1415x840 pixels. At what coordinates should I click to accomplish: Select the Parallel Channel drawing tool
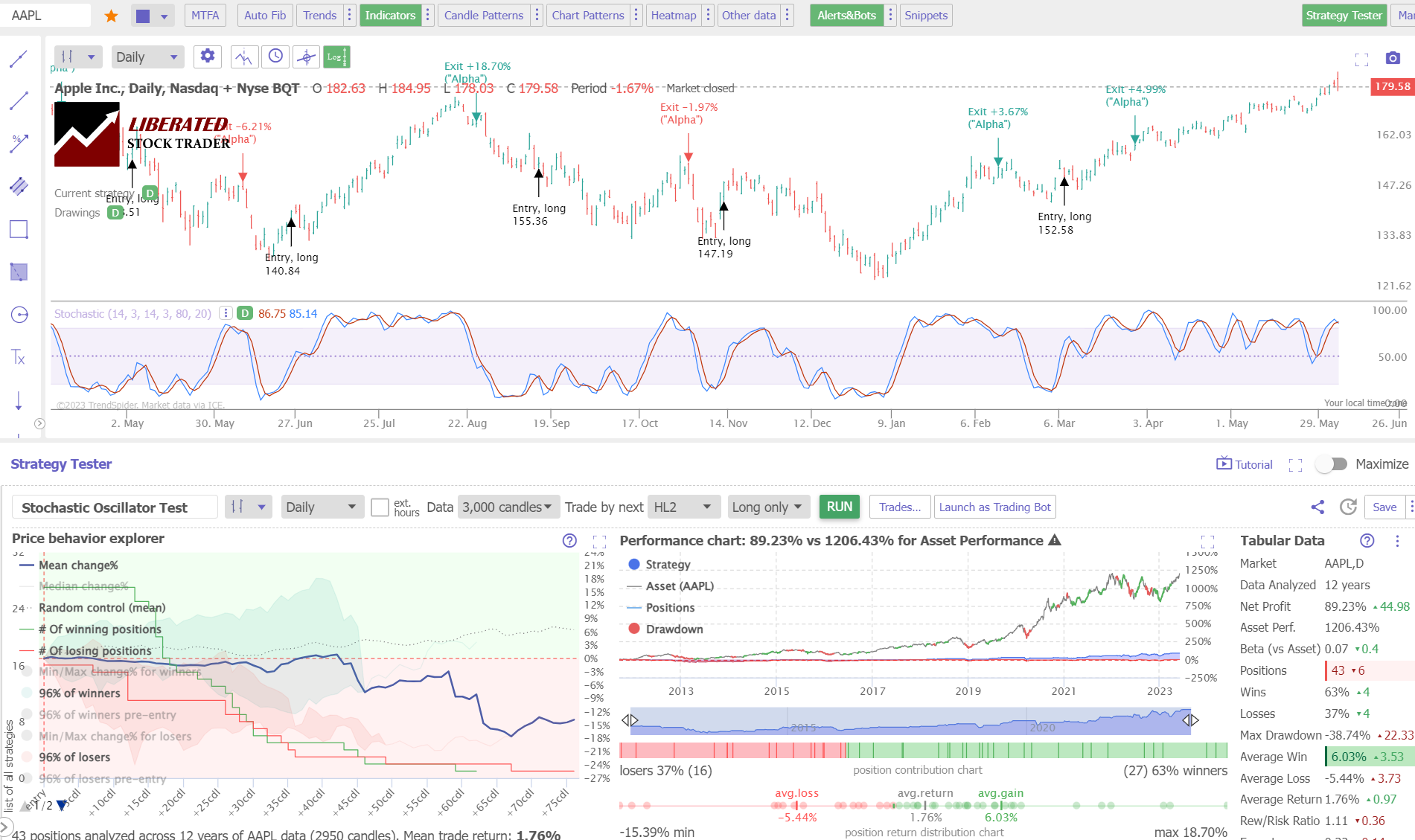18,186
